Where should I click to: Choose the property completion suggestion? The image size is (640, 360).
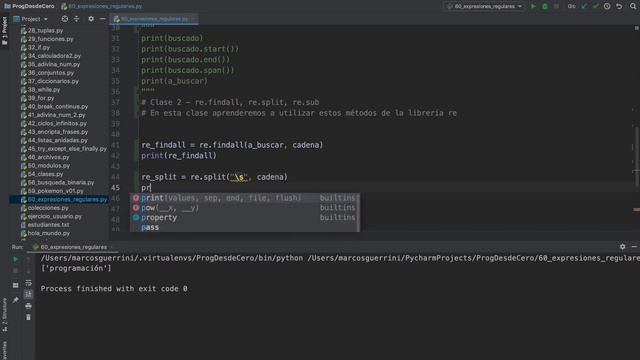pyautogui.click(x=245, y=218)
